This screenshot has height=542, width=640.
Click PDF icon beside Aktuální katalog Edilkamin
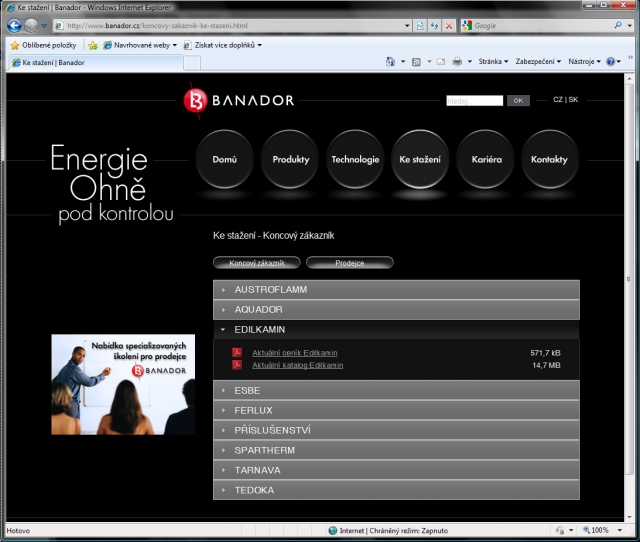click(x=237, y=364)
